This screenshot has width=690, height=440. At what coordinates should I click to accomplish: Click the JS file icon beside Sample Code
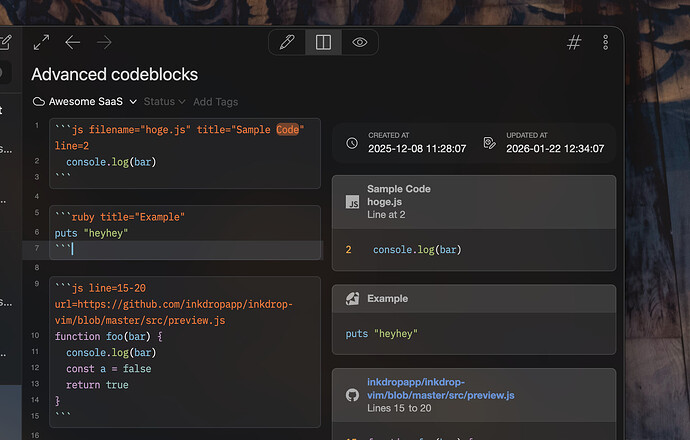(352, 202)
